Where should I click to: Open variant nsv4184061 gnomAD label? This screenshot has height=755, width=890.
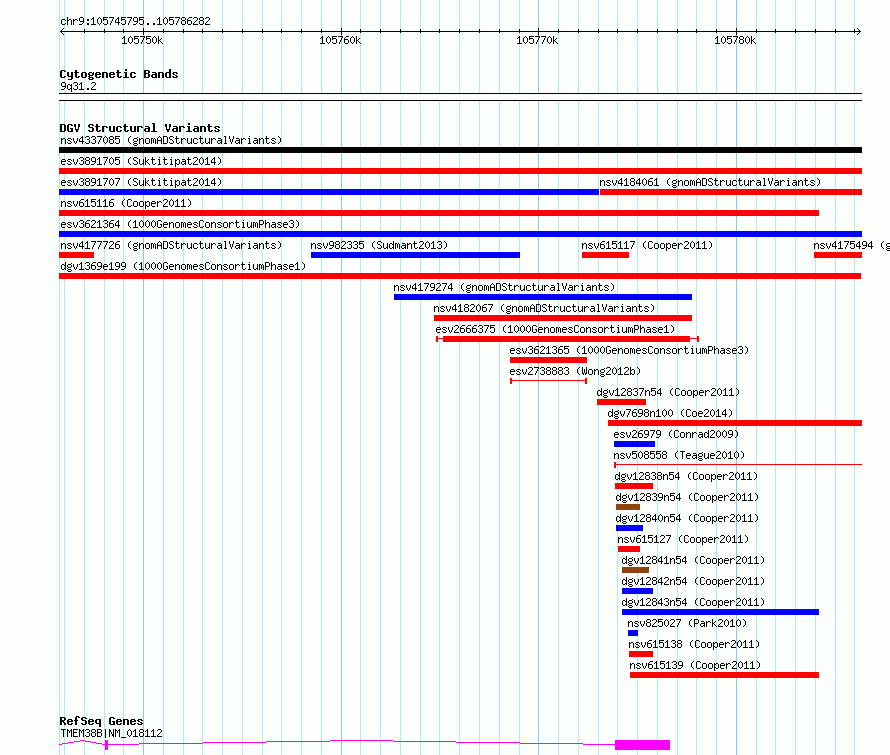710,182
